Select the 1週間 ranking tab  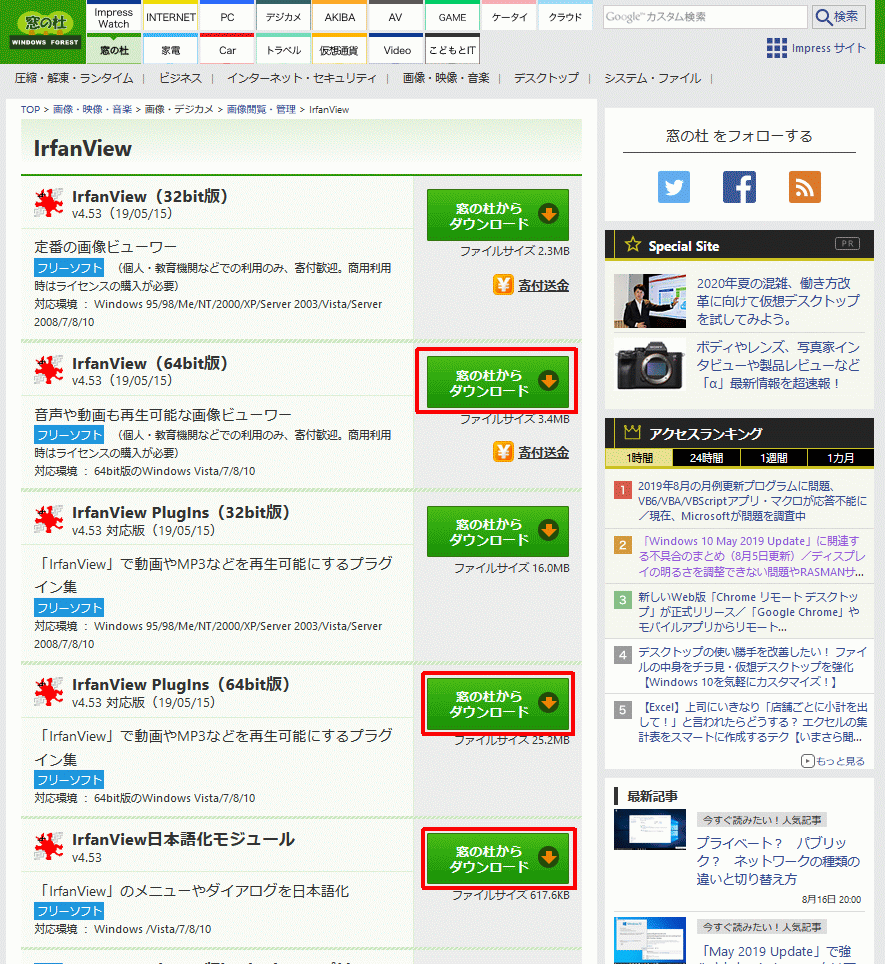point(774,458)
